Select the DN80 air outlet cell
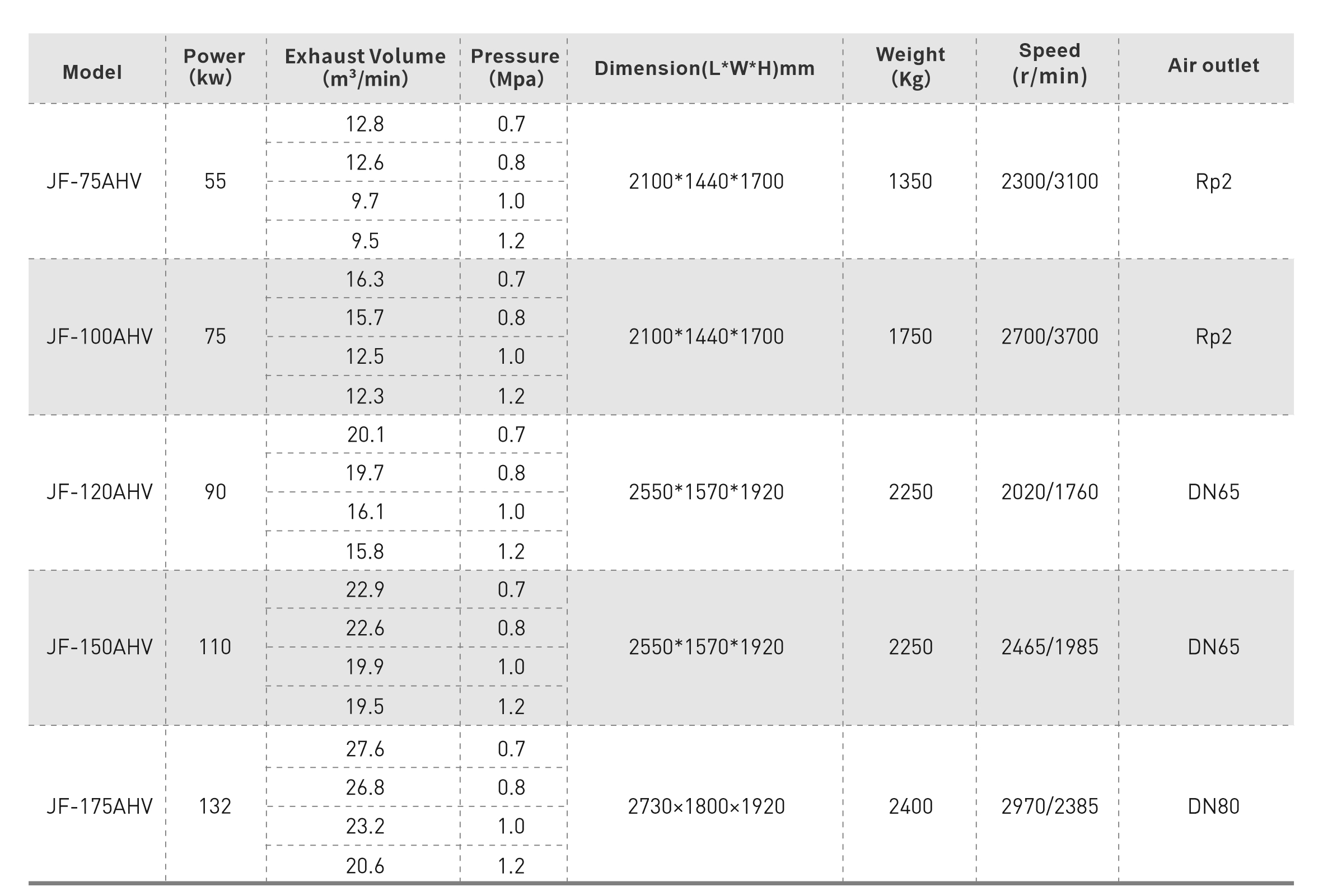Viewport: 1323px width, 896px height. [x=1213, y=806]
